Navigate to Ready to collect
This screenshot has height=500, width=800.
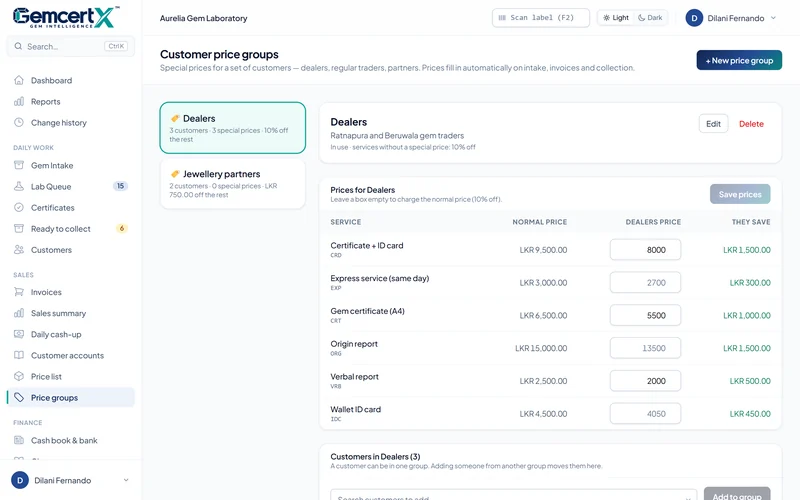coord(70,229)
